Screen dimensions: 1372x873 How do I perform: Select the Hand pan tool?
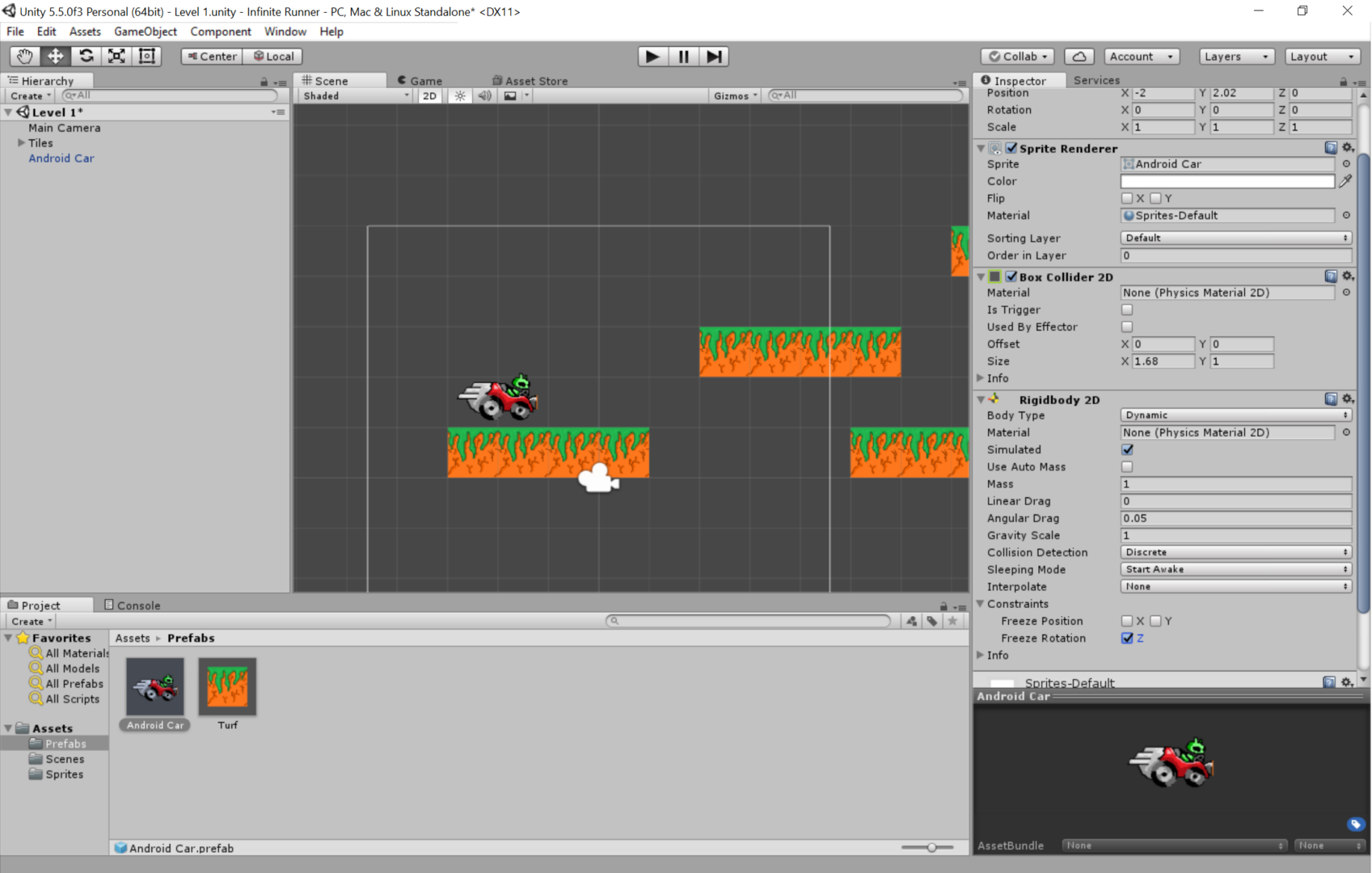[23, 56]
